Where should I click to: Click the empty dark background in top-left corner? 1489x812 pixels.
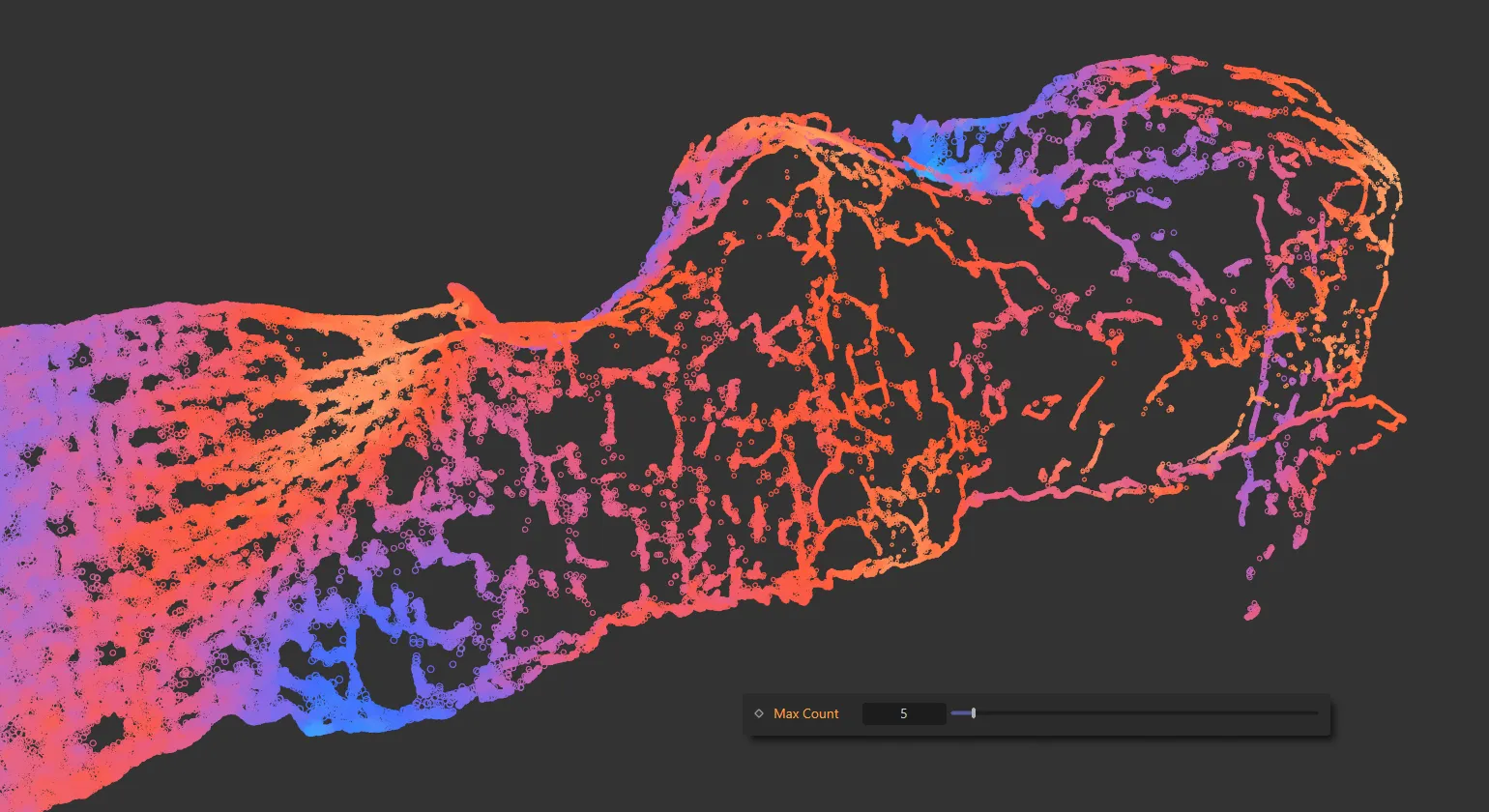[x=145, y=97]
